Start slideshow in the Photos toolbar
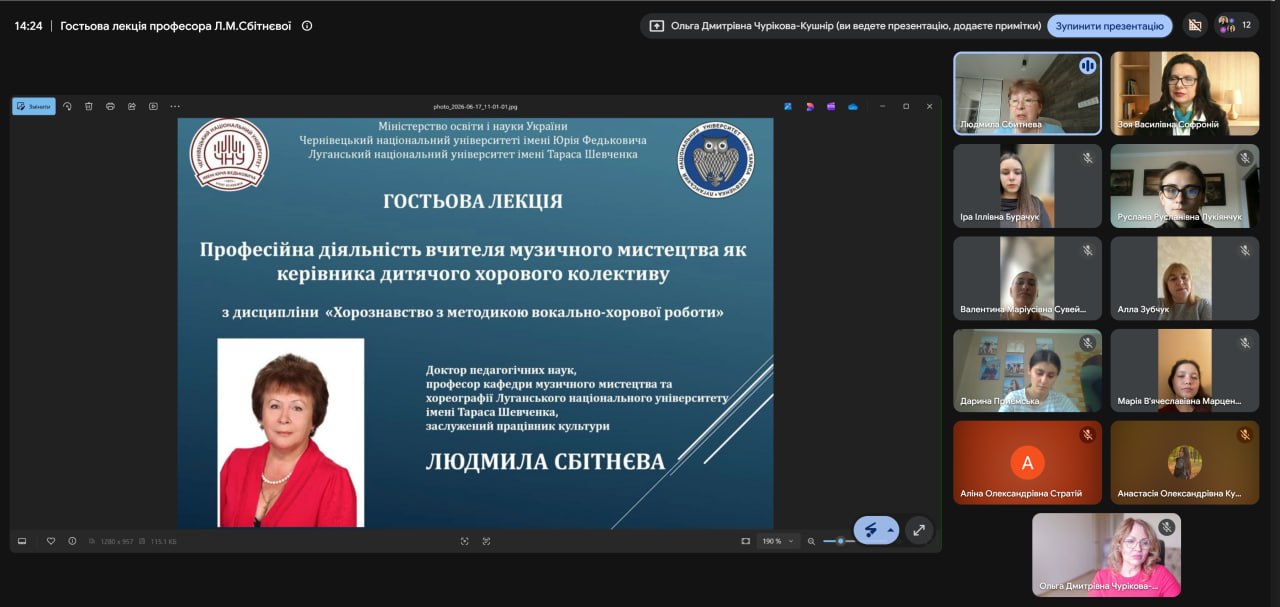 tap(153, 106)
